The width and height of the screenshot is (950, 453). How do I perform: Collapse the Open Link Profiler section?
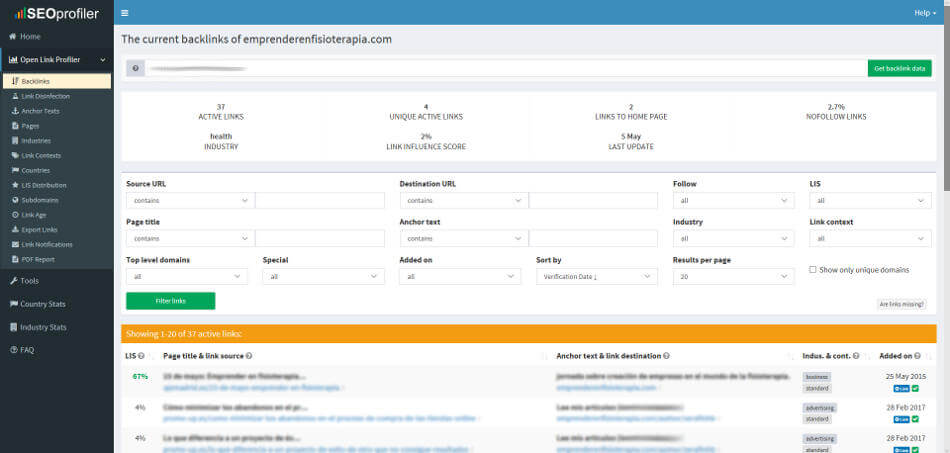coord(57,59)
